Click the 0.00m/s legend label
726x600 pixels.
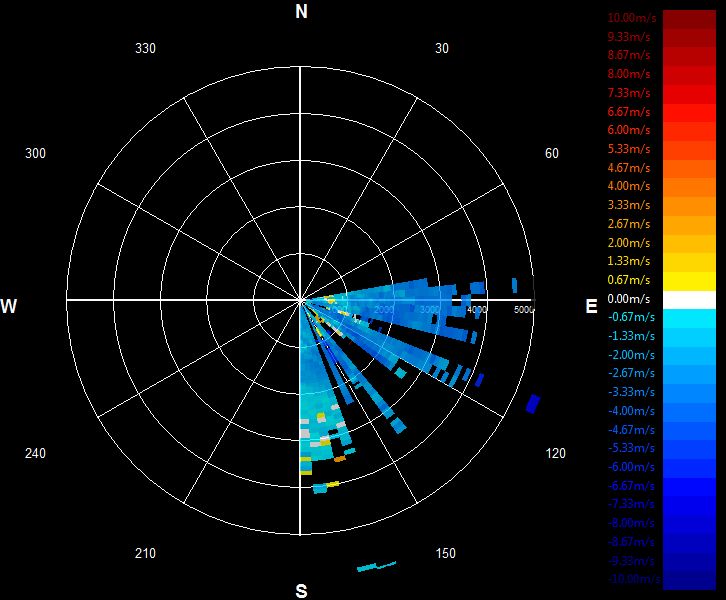coord(629,299)
